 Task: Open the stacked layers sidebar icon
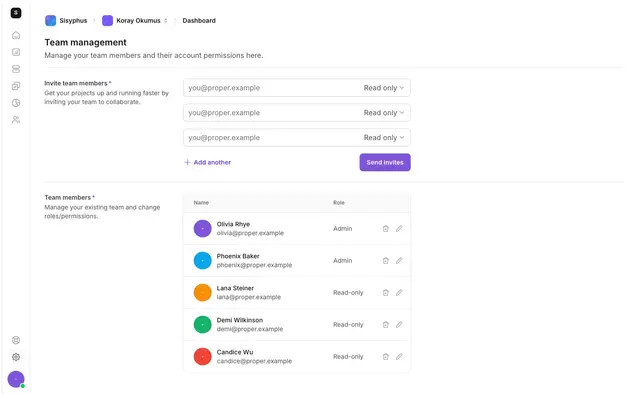click(16, 69)
